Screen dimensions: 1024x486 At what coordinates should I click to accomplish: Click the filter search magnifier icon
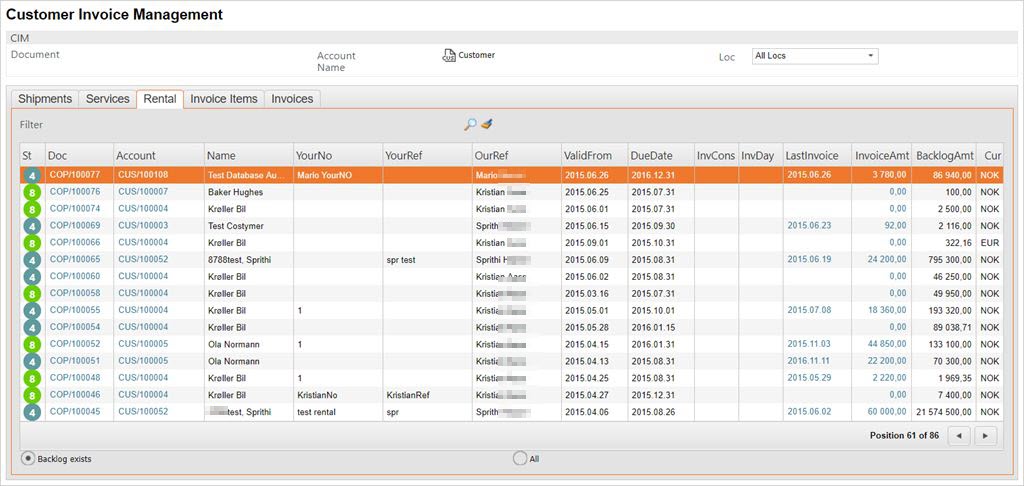point(470,125)
